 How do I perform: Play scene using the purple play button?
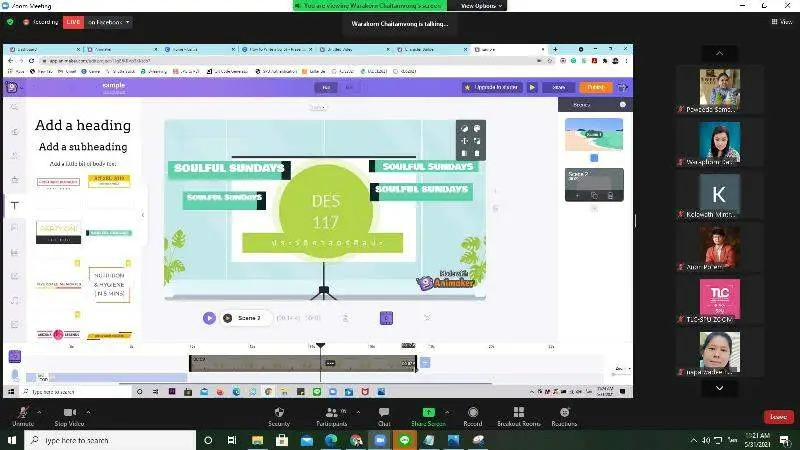pyautogui.click(x=209, y=318)
